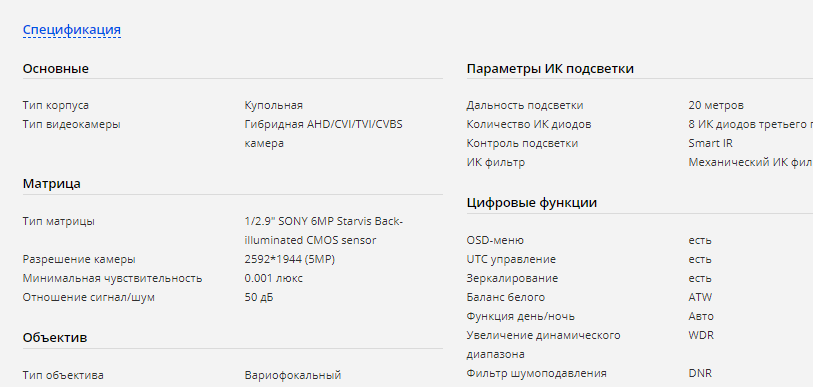Click the Тип корпуса label
This screenshot has width=813, height=387.
click(55, 105)
